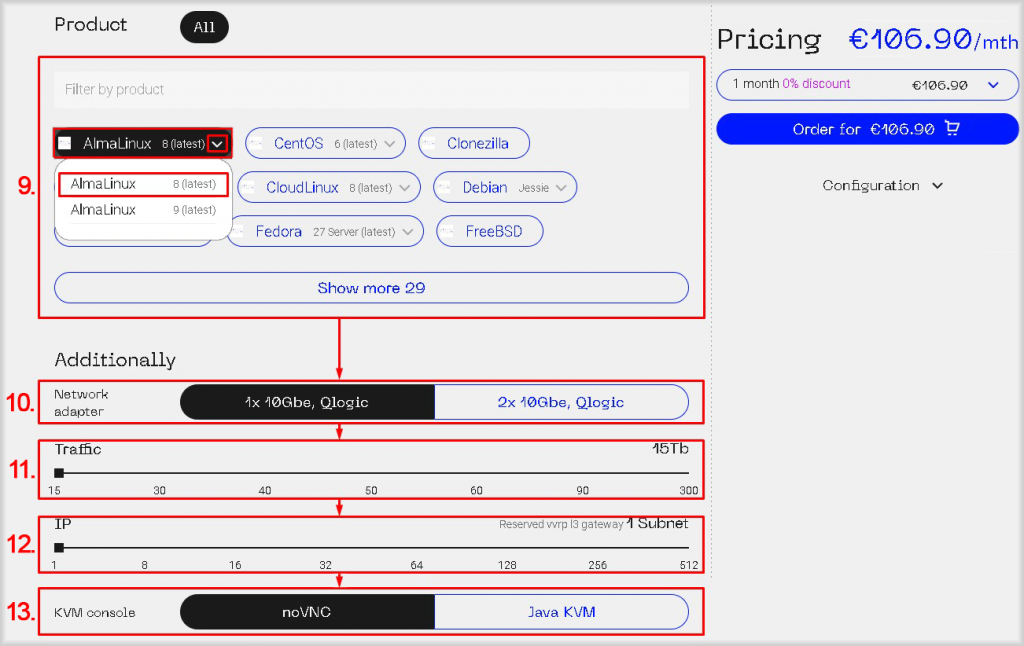Select the CentOS product chip
This screenshot has height=646, width=1024.
point(325,144)
